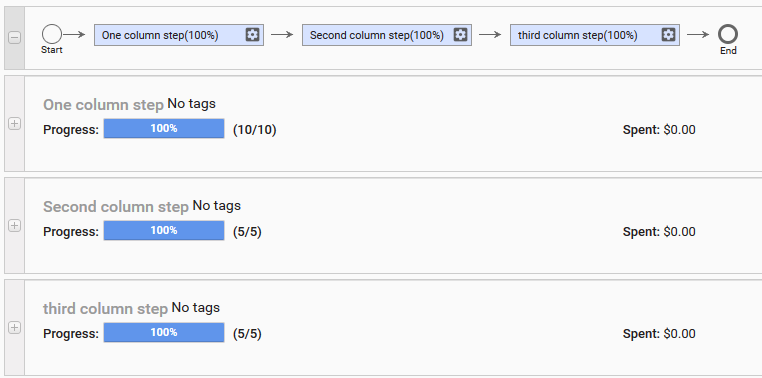This screenshot has height=378, width=762.
Task: Open gear settings for Second column step
Action: coord(460,35)
